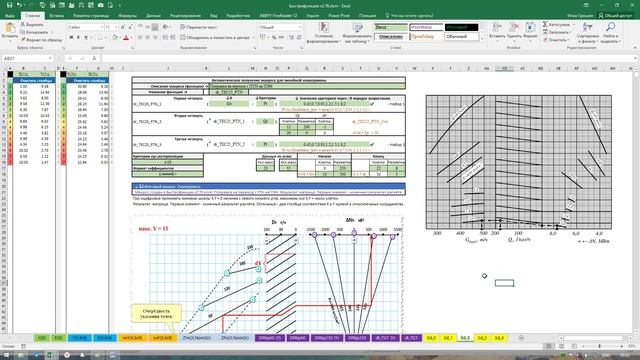Open the font size dropdown
This screenshot has height=360, width=640.
coord(116,27)
